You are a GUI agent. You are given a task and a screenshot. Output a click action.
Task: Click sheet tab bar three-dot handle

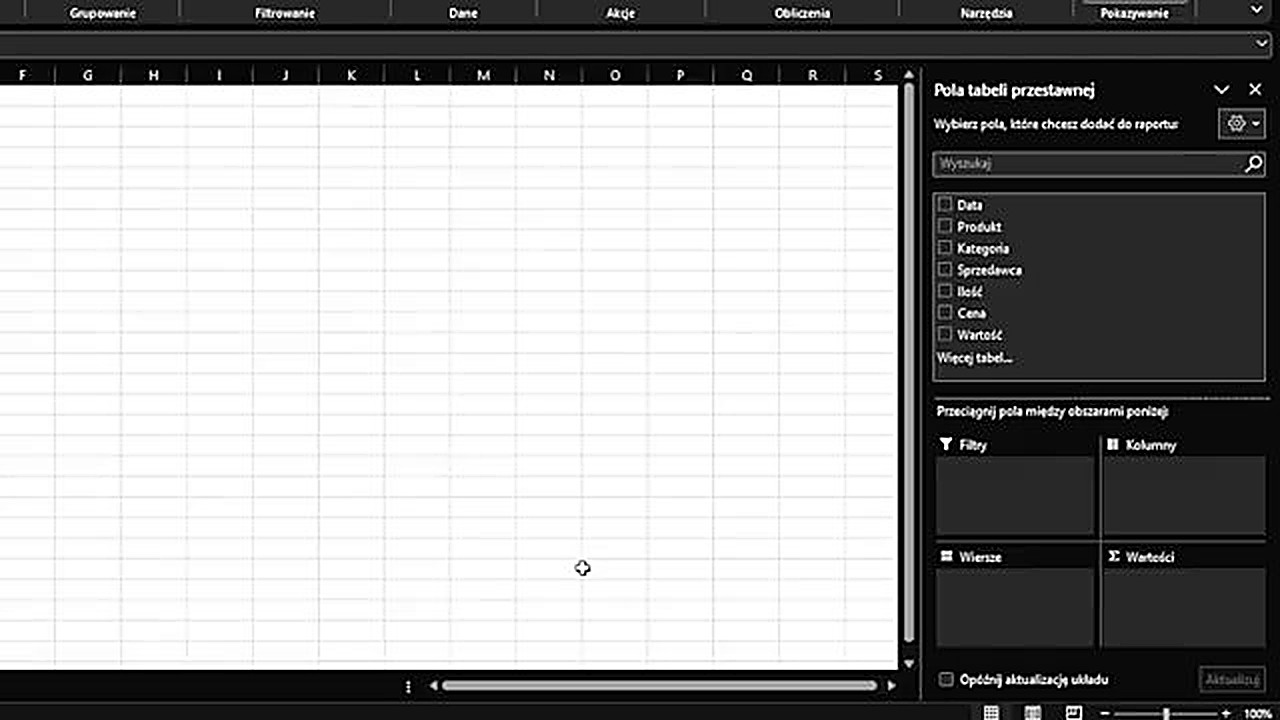click(408, 686)
